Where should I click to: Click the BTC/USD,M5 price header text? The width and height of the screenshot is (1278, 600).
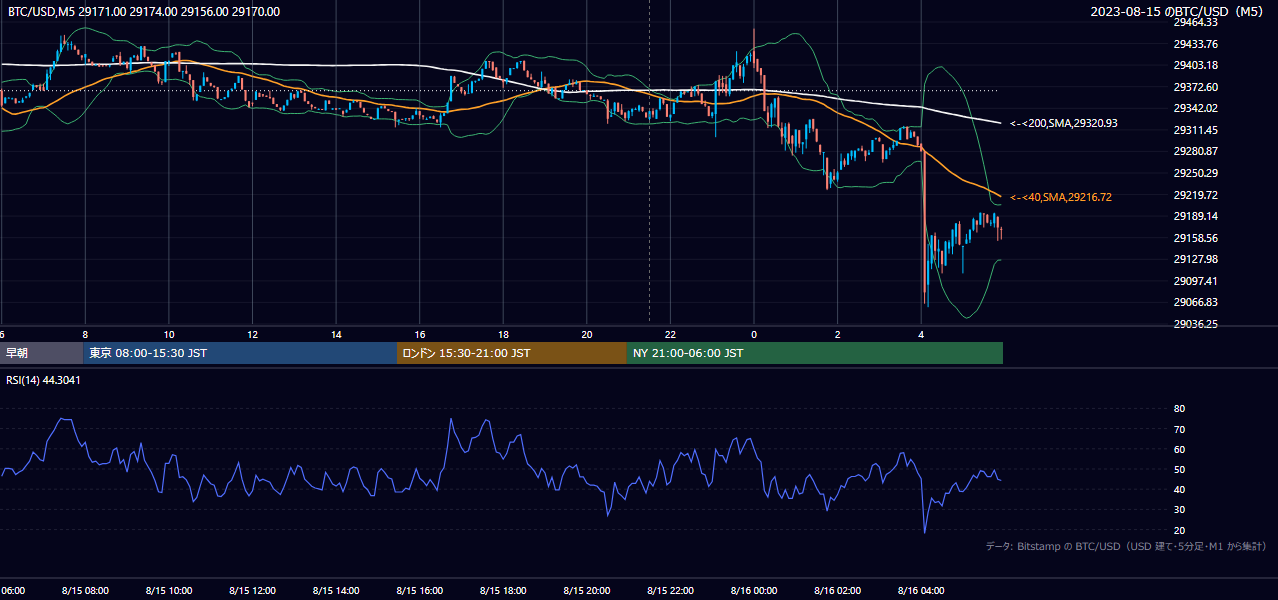(144, 12)
